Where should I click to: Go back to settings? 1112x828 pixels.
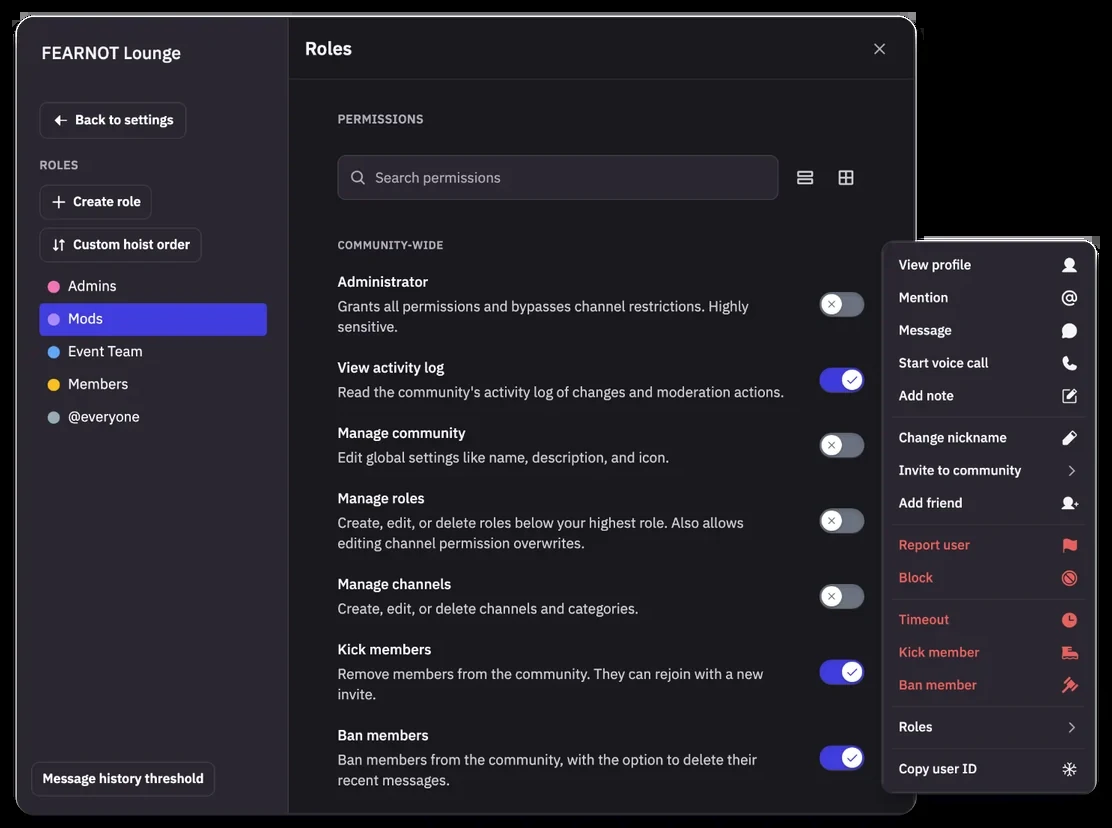113,120
